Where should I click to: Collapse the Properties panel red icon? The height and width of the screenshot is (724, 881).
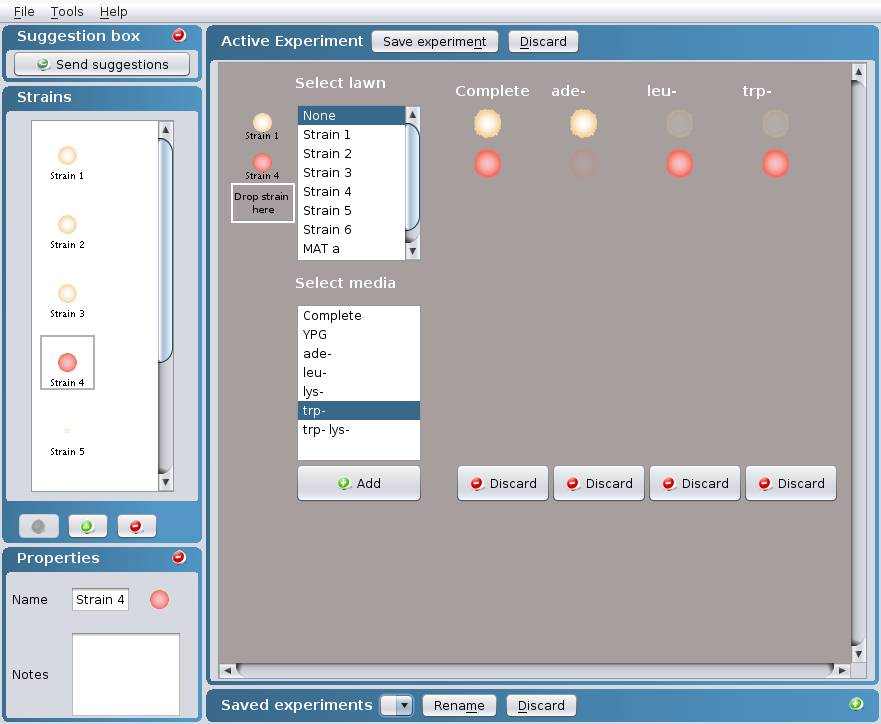coord(179,557)
